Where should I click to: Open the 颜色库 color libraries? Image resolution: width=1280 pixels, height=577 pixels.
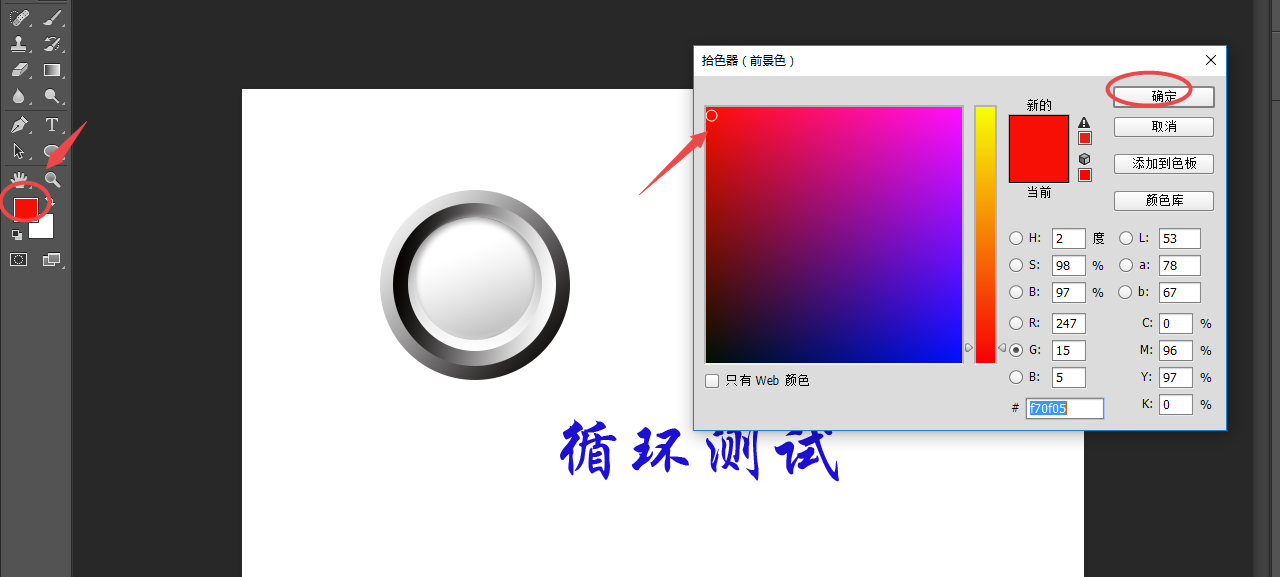pos(1164,201)
